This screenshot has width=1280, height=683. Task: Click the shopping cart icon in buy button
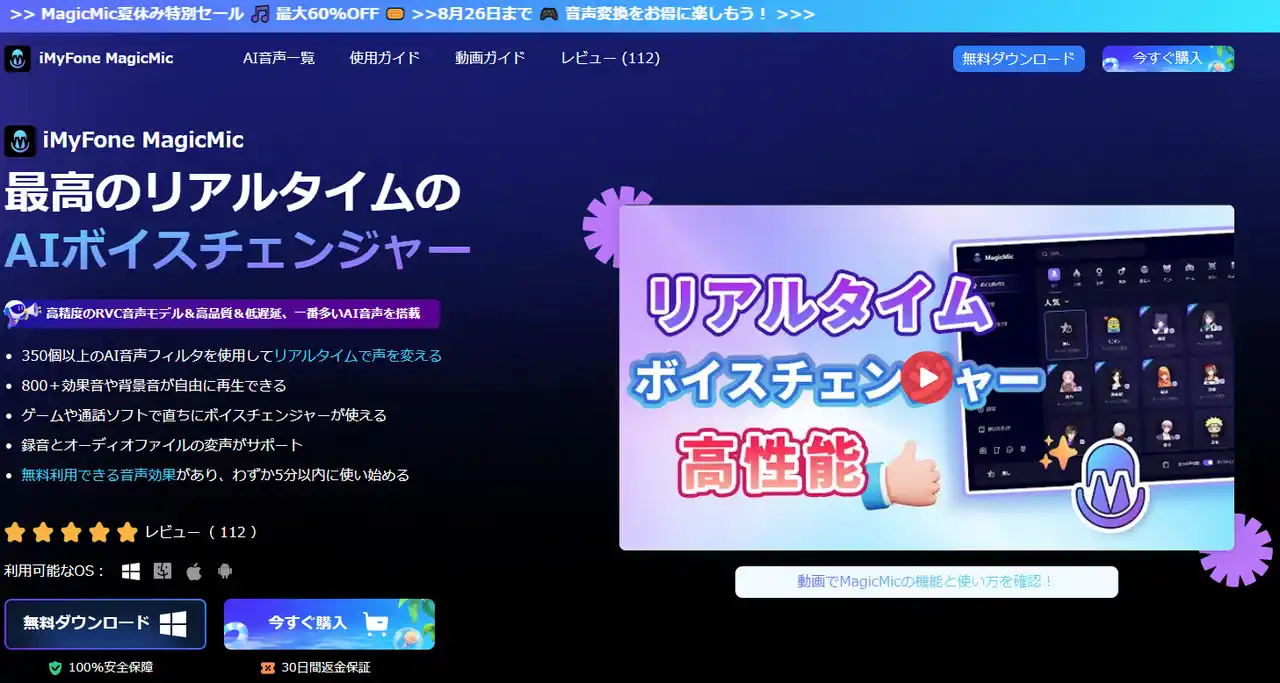point(377,624)
